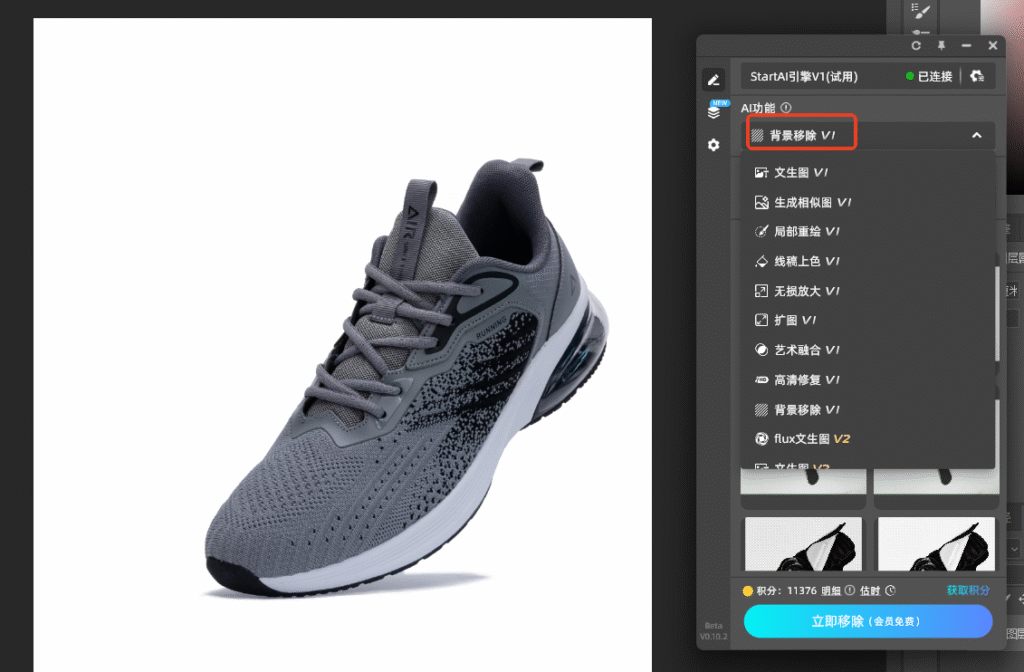Click the refresh icon in plugin header

coord(916,46)
